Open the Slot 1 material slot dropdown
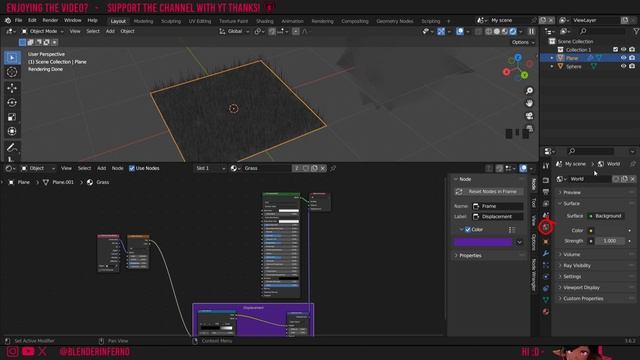The image size is (640, 360). pyautogui.click(x=210, y=168)
